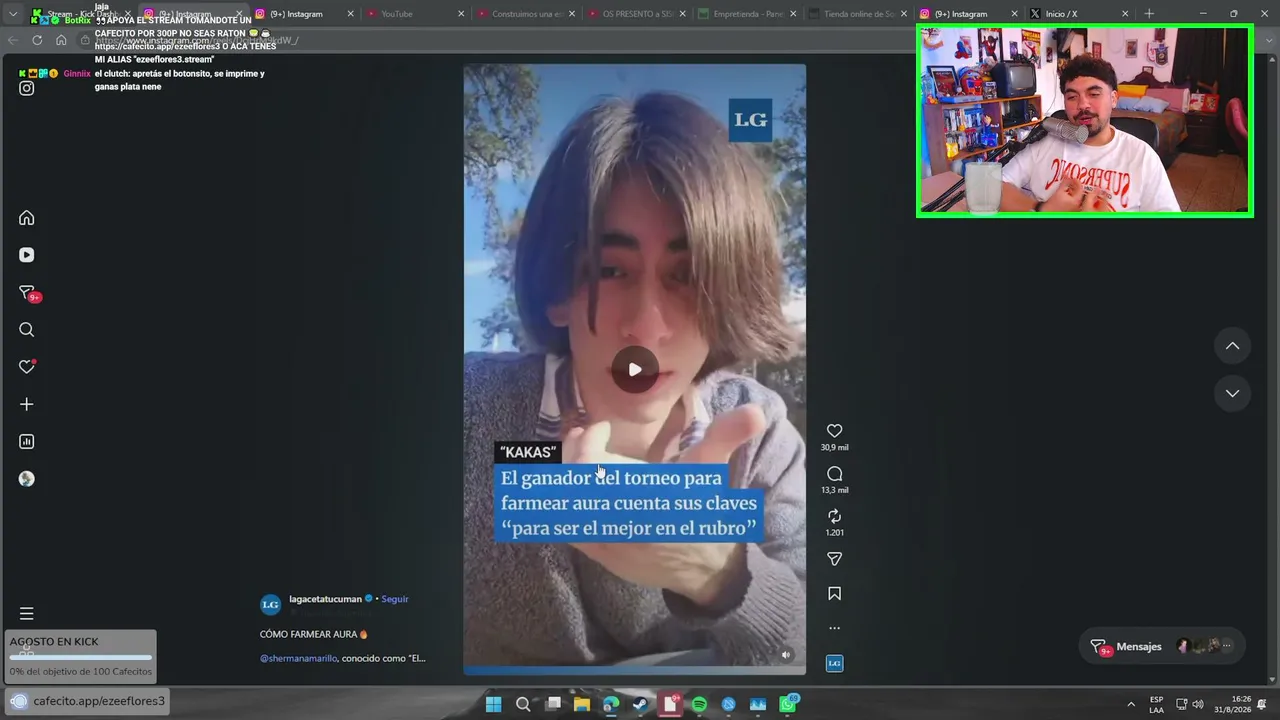Click the LG avatar beside lagacetatucuman
Image resolution: width=1280 pixels, height=720 pixels.
(x=270, y=605)
